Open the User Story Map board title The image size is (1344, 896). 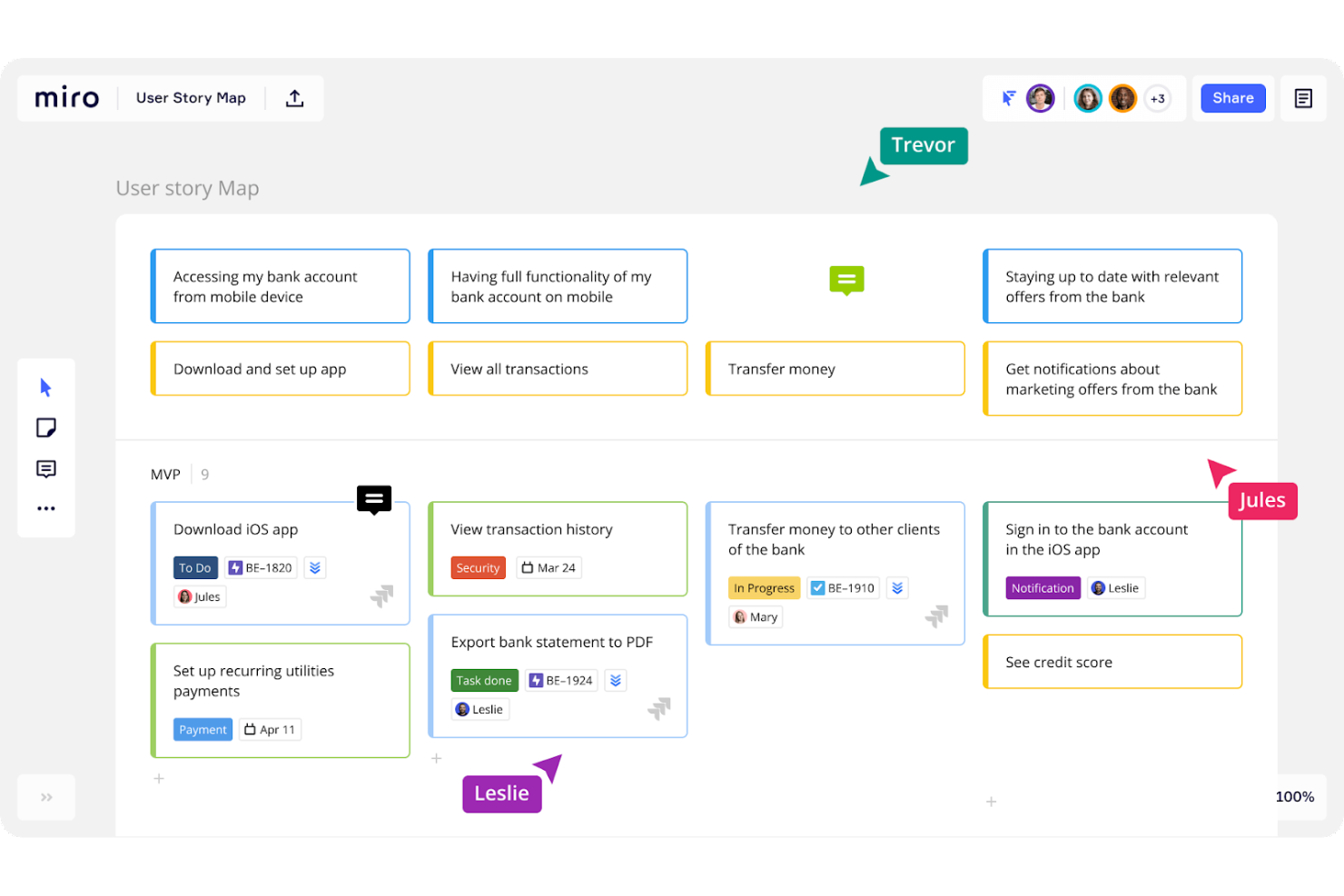191,98
